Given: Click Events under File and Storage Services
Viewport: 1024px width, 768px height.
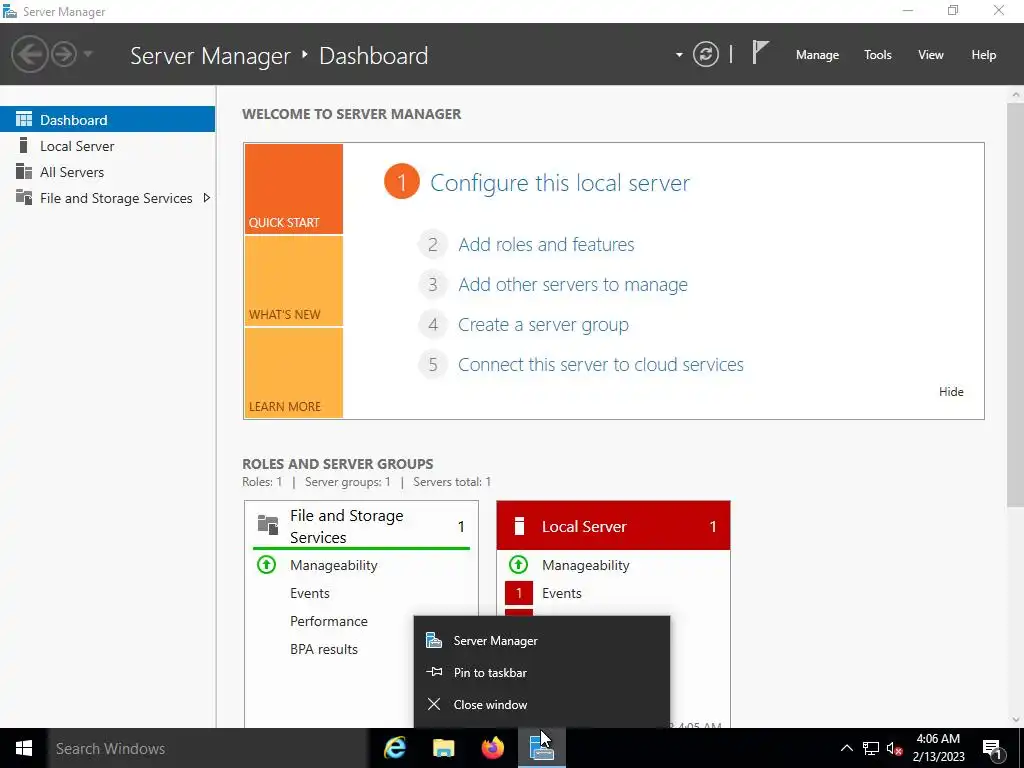Looking at the screenshot, I should (310, 593).
